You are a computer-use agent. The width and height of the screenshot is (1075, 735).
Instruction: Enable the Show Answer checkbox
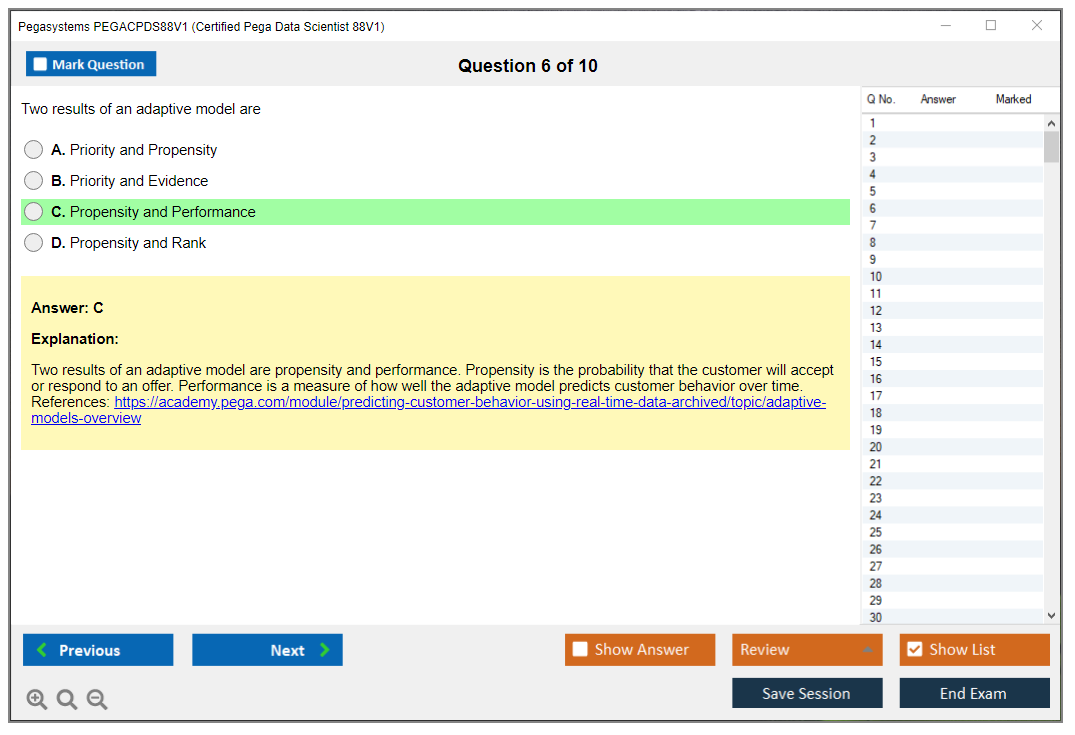tap(580, 650)
